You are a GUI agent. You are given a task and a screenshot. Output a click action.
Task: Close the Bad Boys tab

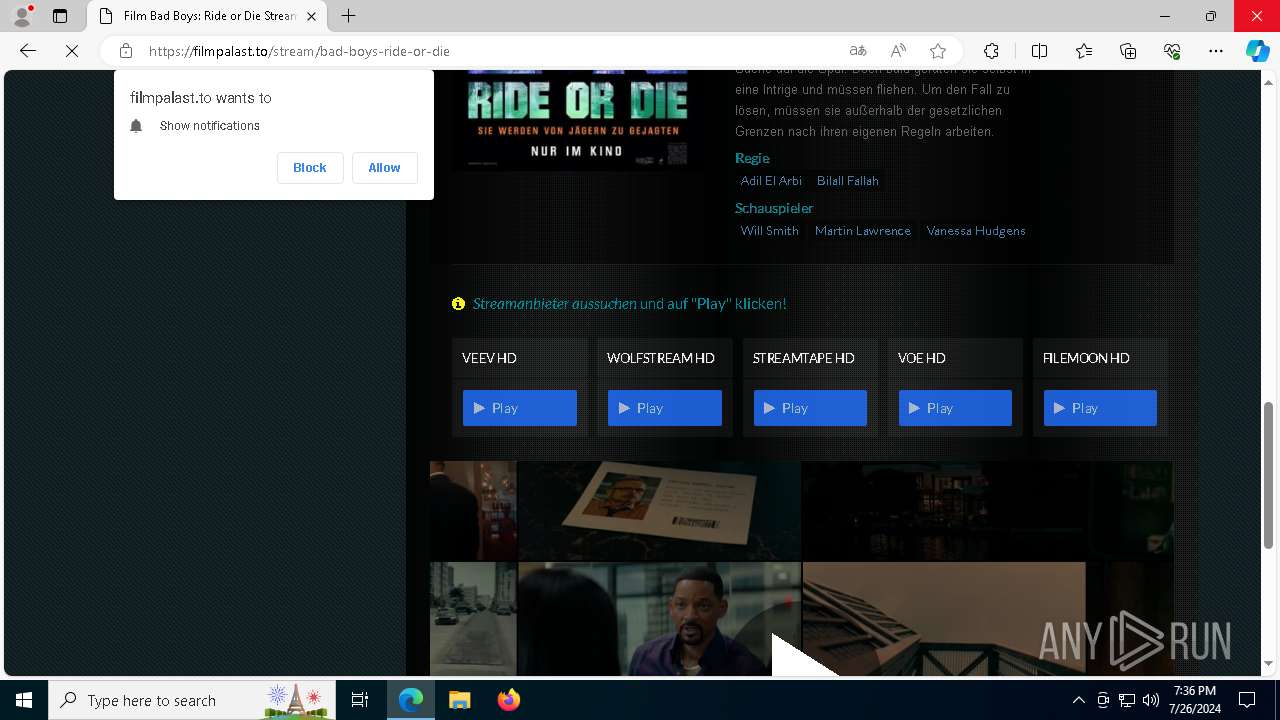pyautogui.click(x=312, y=16)
